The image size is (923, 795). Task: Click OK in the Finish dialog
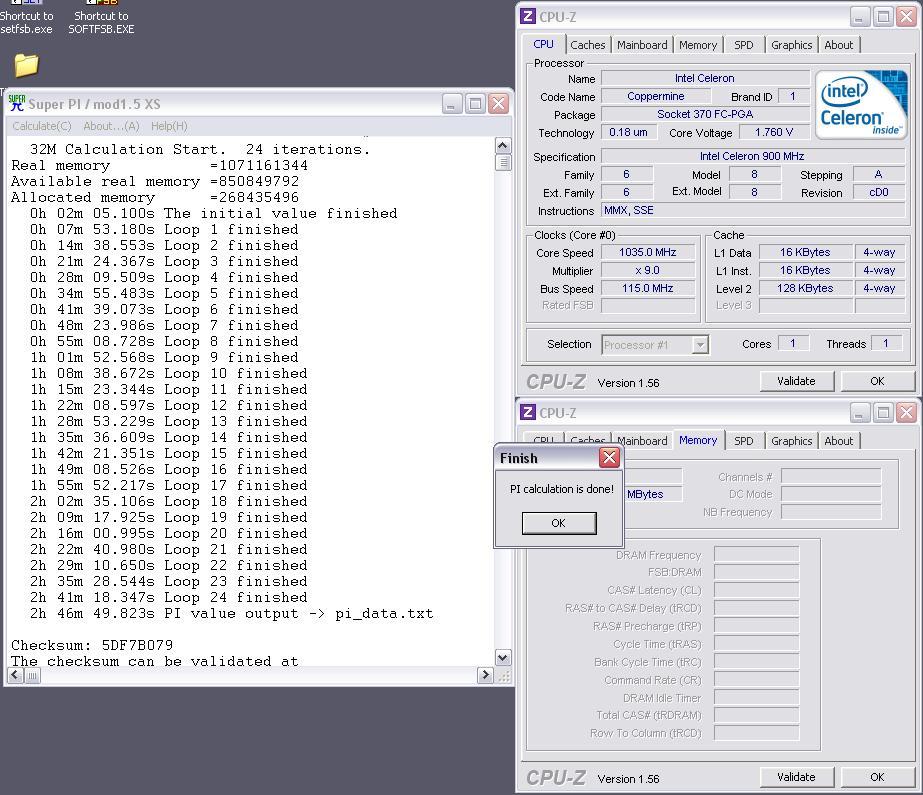[x=559, y=523]
